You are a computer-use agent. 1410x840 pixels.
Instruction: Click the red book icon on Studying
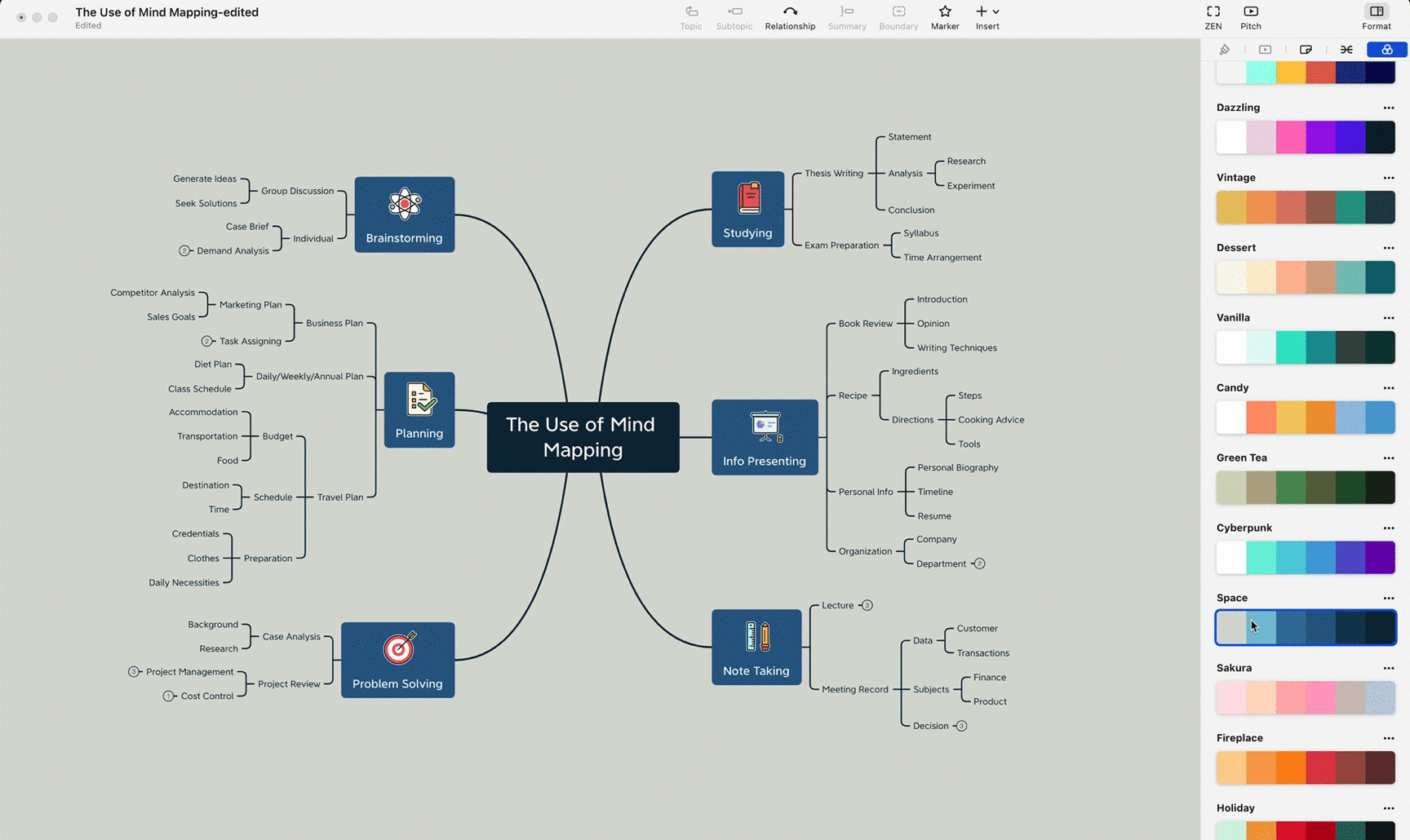[748, 198]
